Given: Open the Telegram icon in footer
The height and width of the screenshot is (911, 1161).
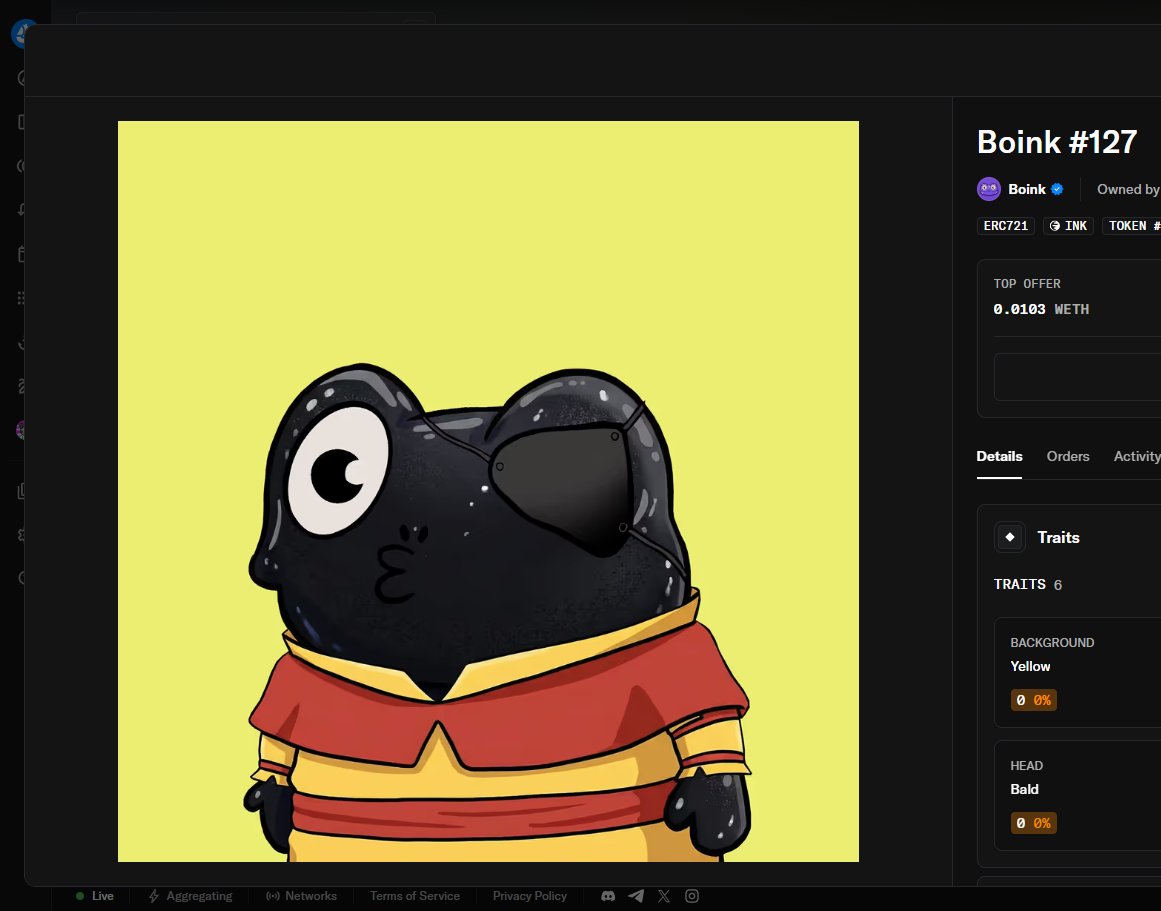Looking at the screenshot, I should [636, 896].
